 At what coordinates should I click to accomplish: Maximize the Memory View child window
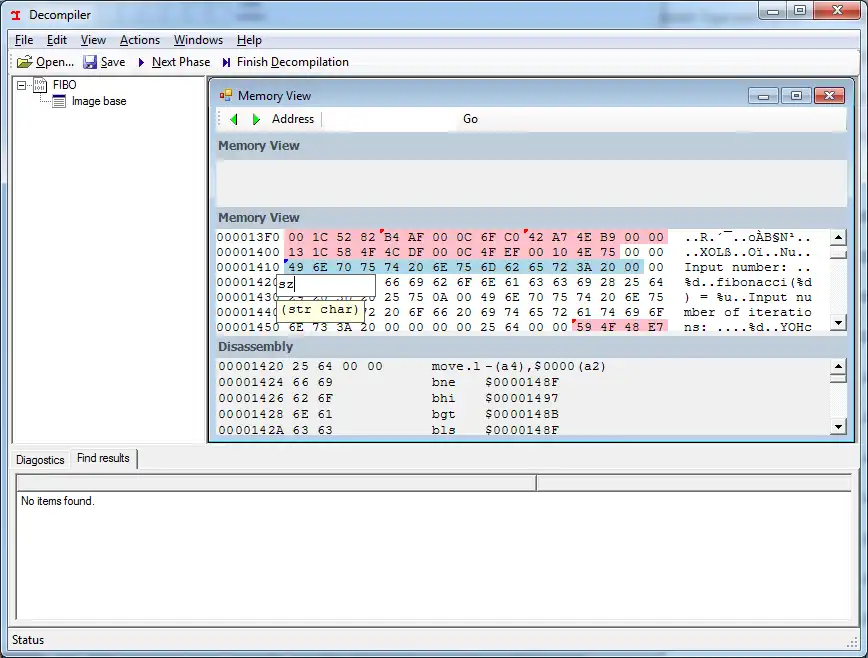coord(796,96)
